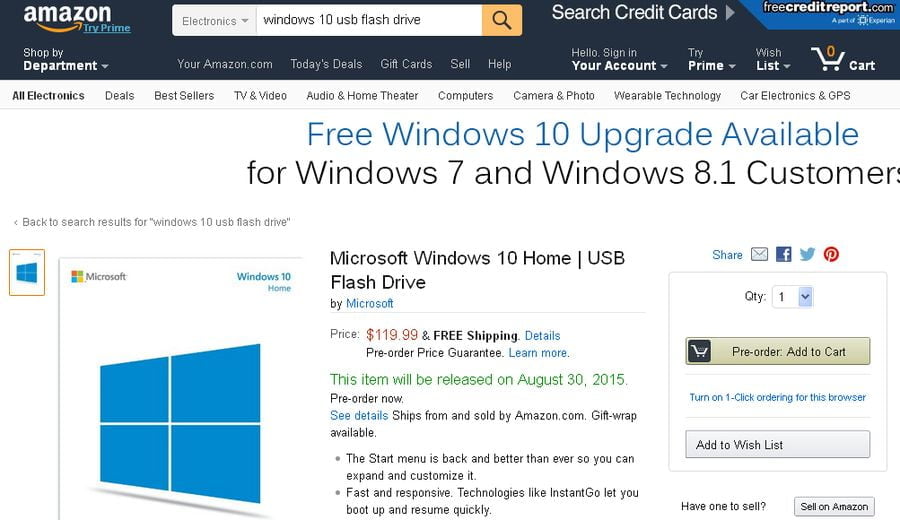The image size is (900, 520).
Task: Share product via email envelope icon
Action: pos(759,254)
